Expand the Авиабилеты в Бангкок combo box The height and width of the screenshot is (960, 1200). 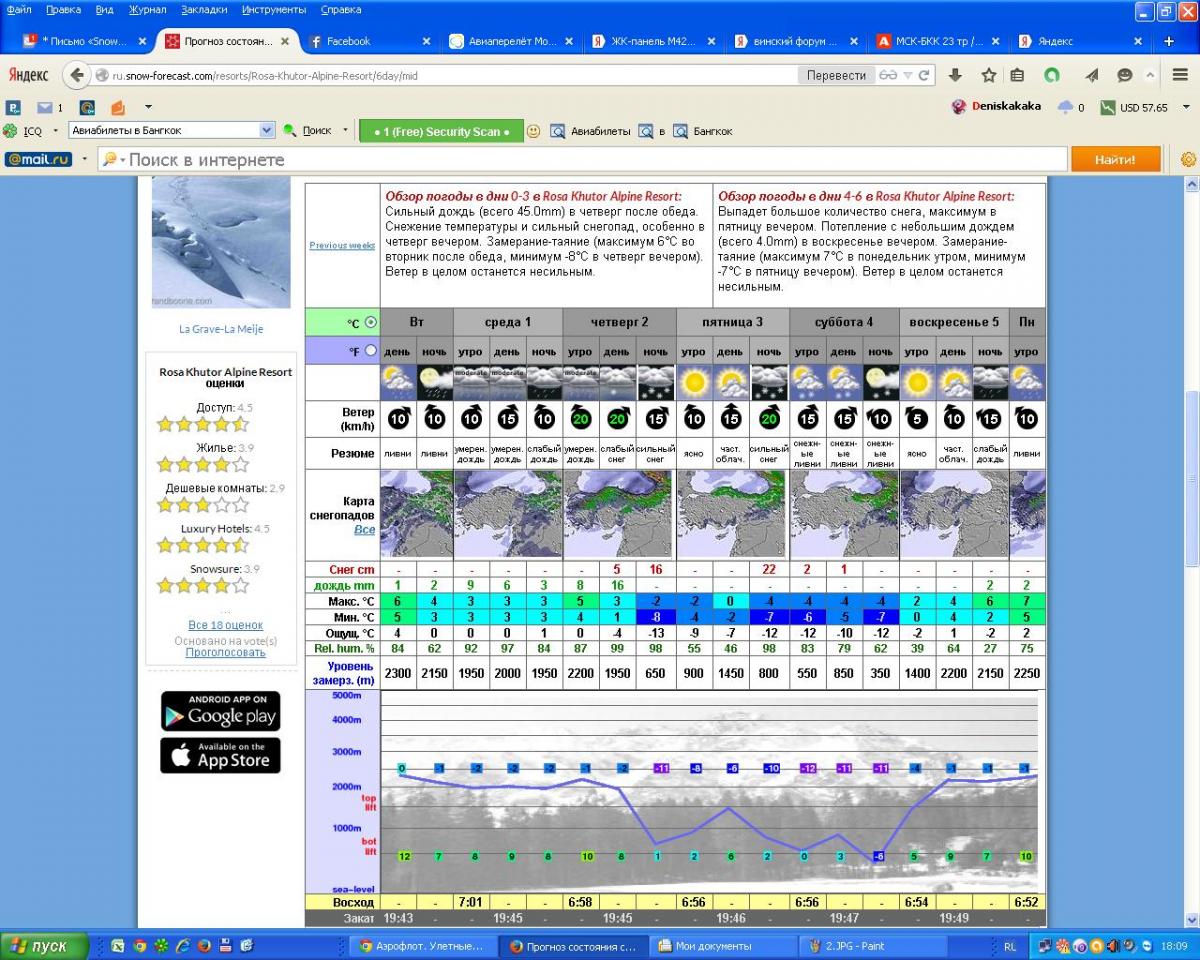click(267, 130)
